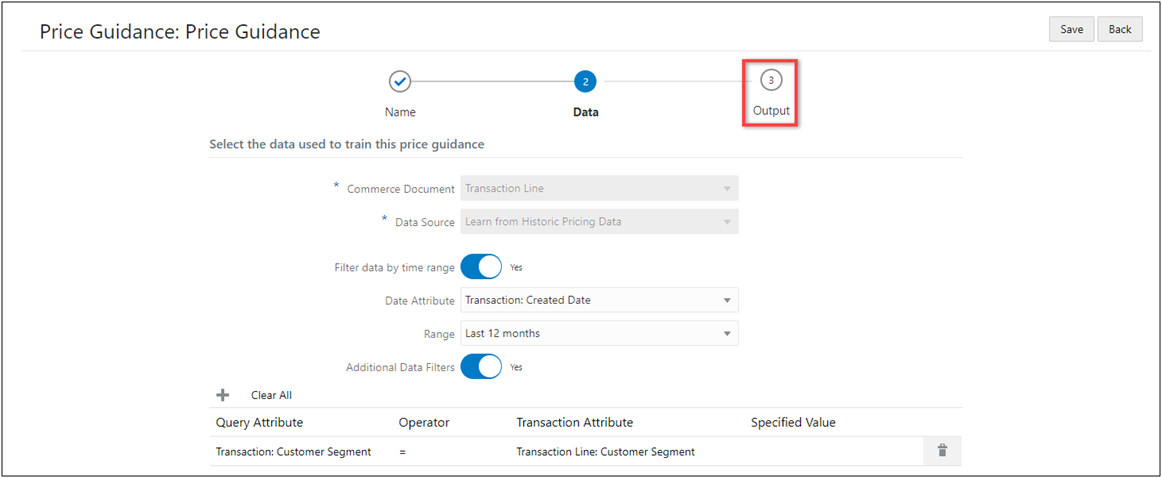Select the Output step label
Screen dimensions: 1162x478
pyautogui.click(x=771, y=110)
